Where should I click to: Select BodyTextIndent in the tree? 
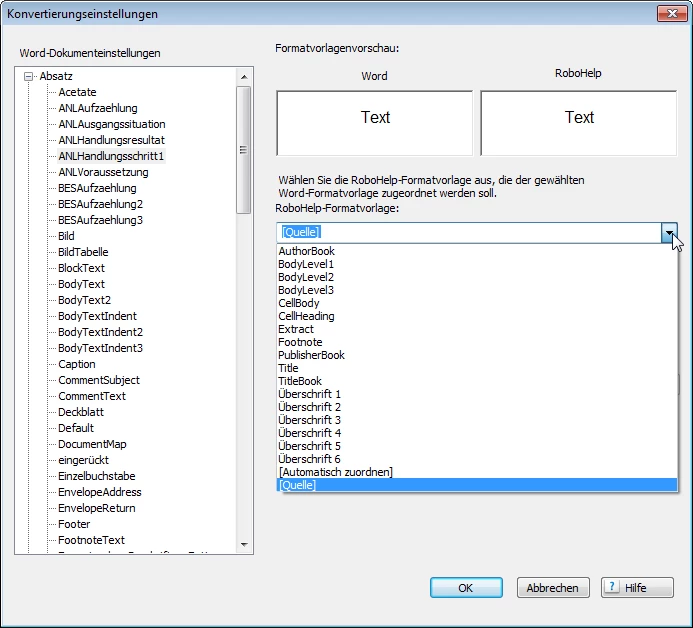click(97, 316)
